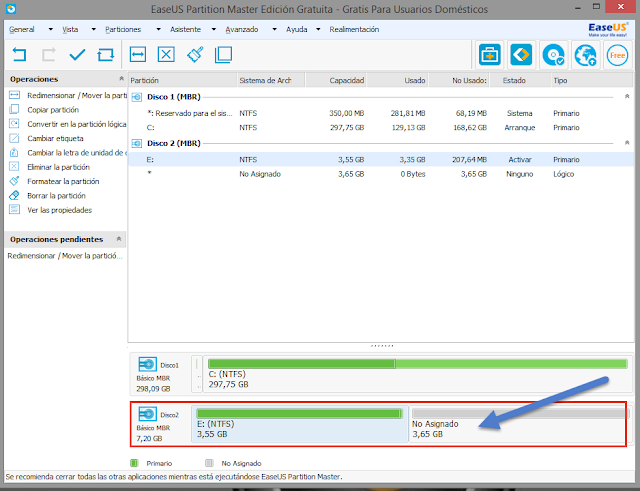Click the green Primario legend swatch

tap(134, 463)
